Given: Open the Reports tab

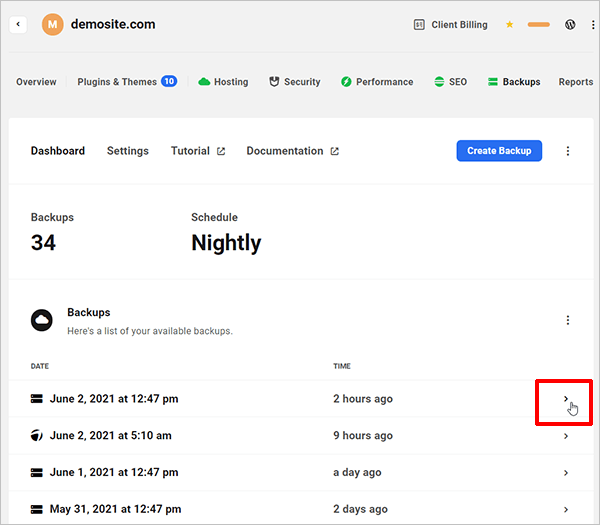Looking at the screenshot, I should point(576,82).
